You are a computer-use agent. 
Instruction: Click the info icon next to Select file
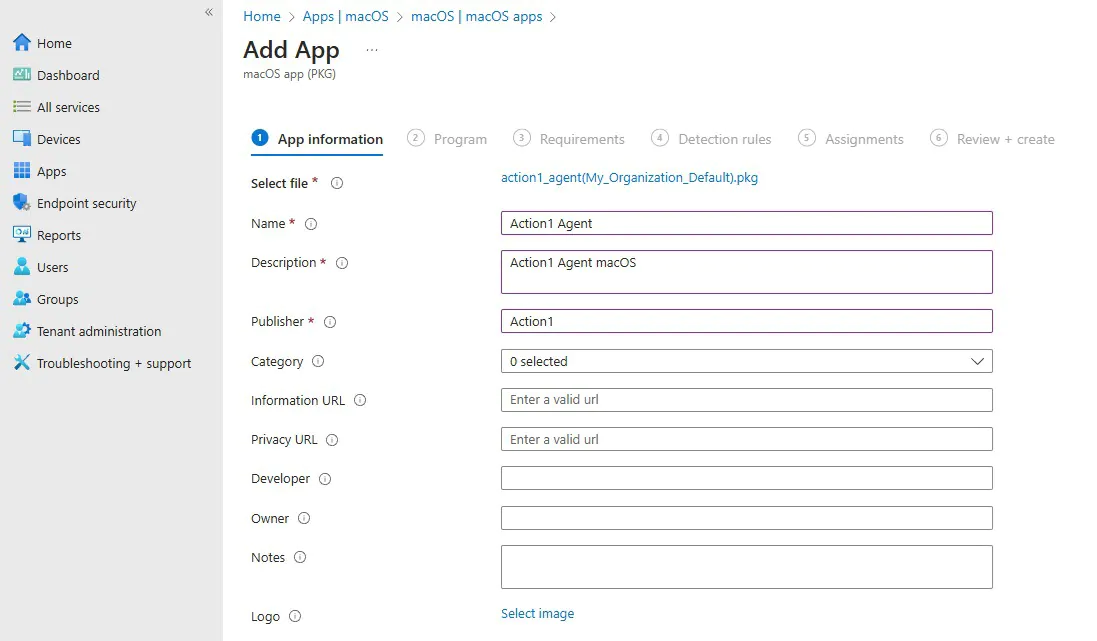(337, 183)
